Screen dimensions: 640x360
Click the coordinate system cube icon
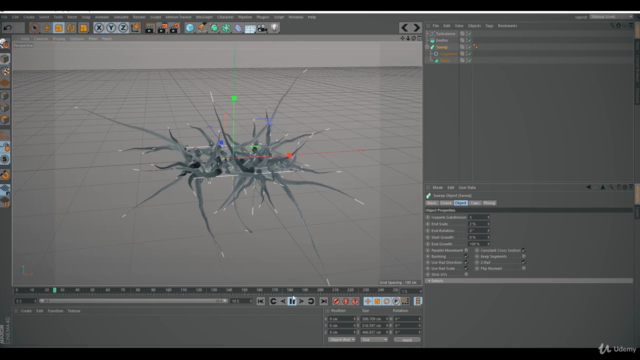click(136, 28)
